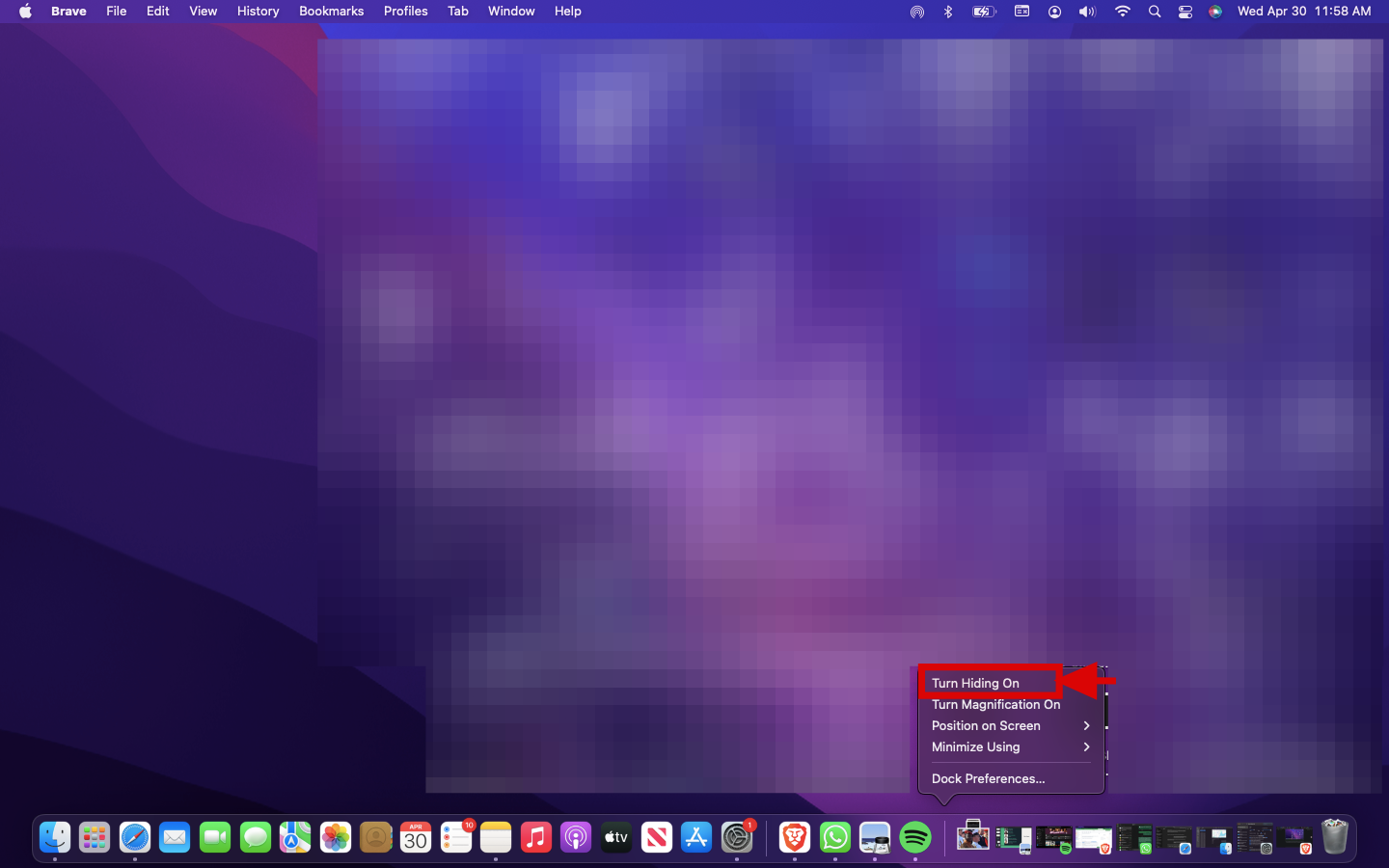Viewport: 1389px width, 868px height.
Task: Open the Podcasts app in Dock
Action: pos(576,837)
